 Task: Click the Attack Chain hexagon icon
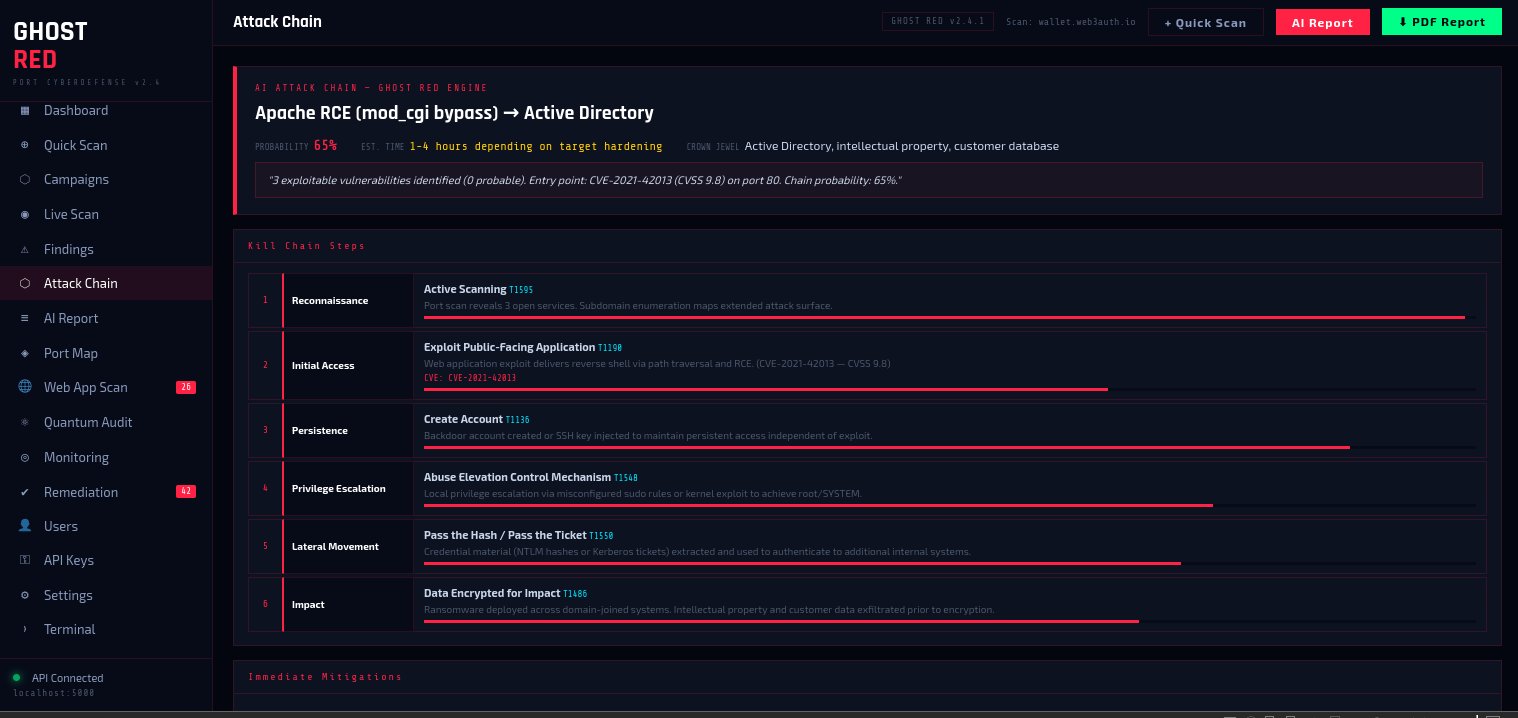click(25, 283)
